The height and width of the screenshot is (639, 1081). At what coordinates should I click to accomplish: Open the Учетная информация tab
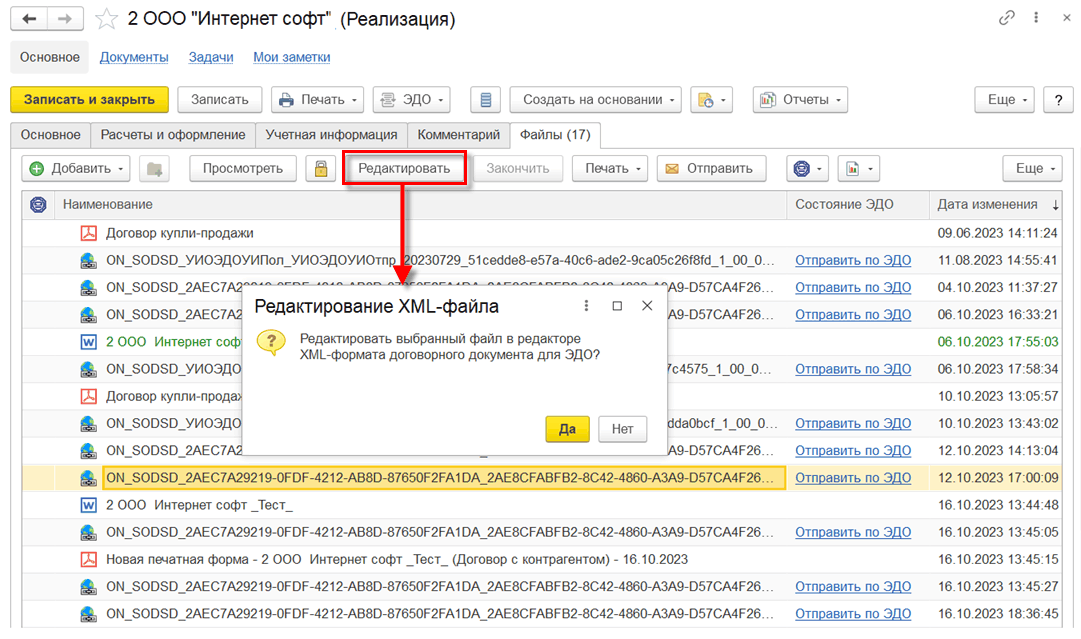click(331, 134)
